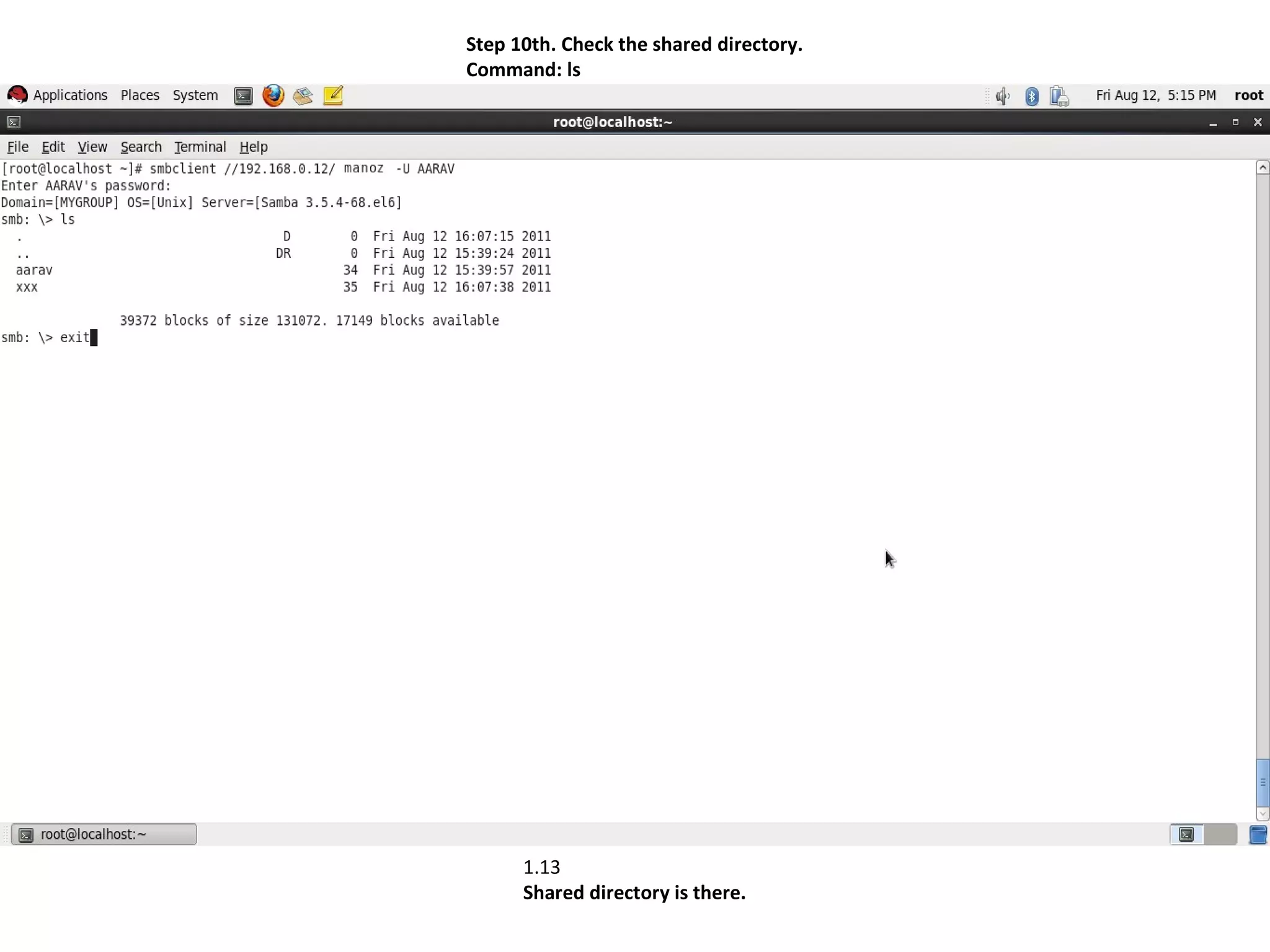Image resolution: width=1270 pixels, height=952 pixels.
Task: Click the root user menu
Action: point(1248,95)
